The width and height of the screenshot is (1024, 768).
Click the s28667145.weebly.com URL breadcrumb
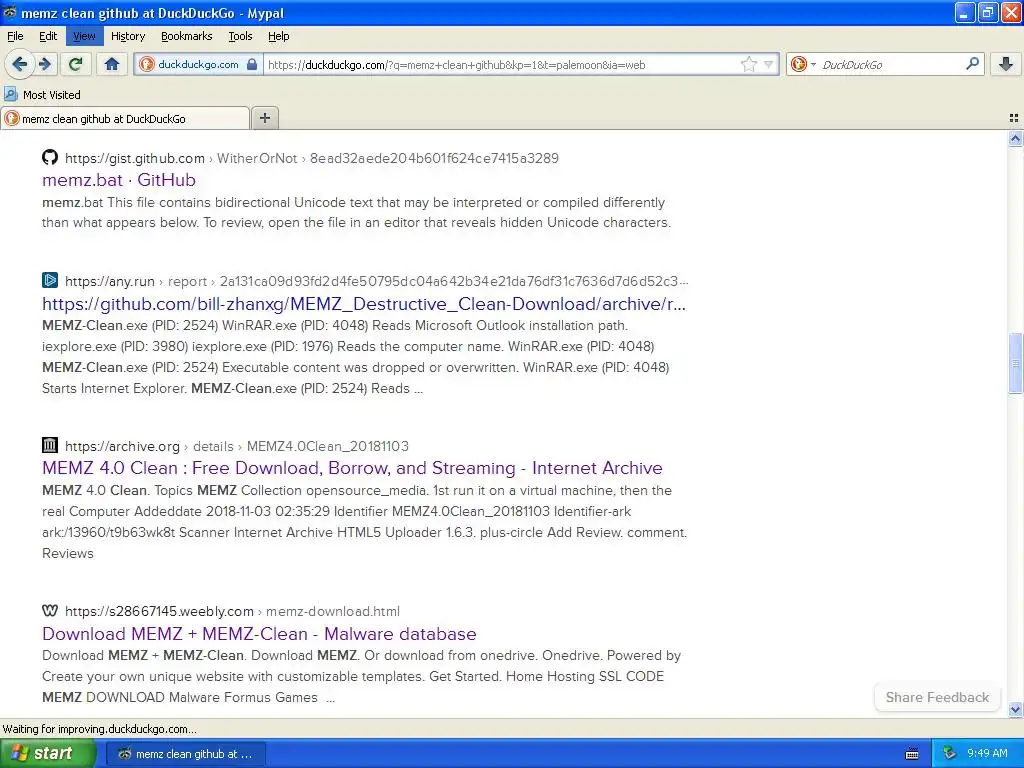159,611
